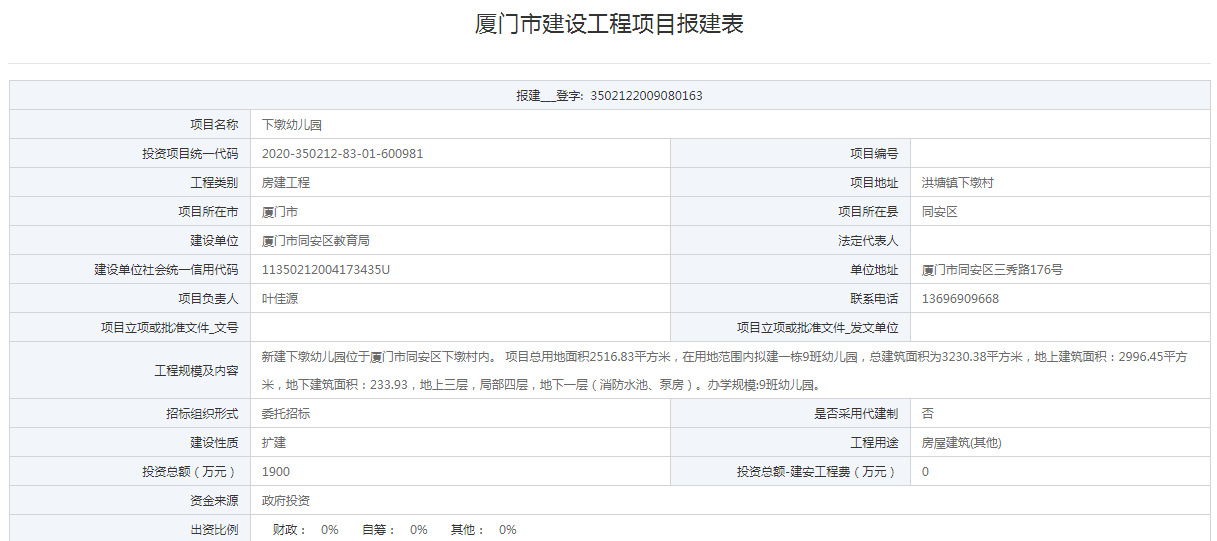The height and width of the screenshot is (541, 1217).
Task: Click the 项目所在县 label
Action: (x=868, y=212)
